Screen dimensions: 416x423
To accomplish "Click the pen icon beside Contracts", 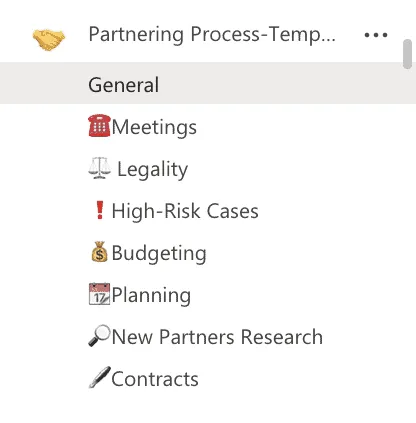I will (99, 377).
